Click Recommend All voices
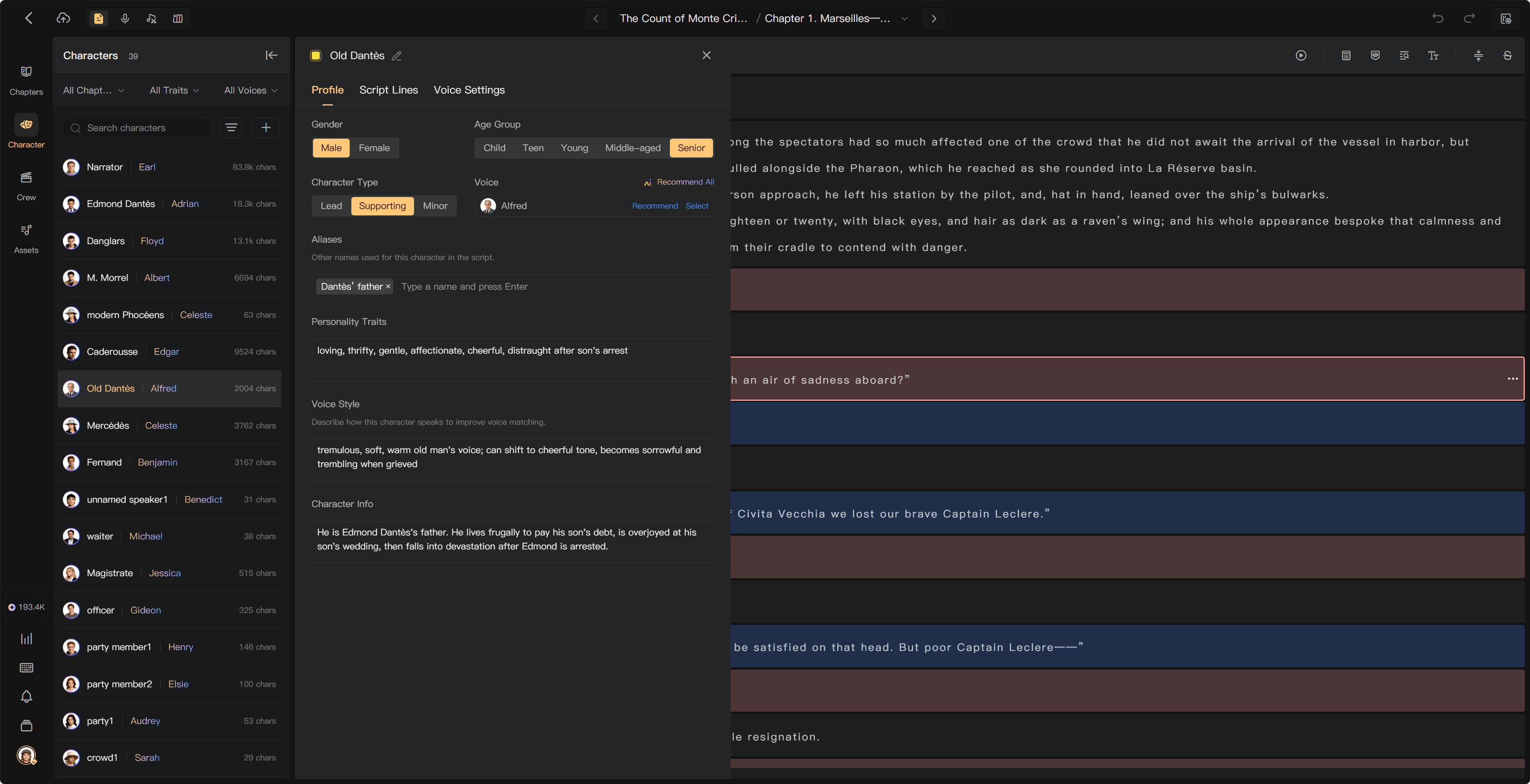The width and height of the screenshot is (1530, 784). coord(679,182)
